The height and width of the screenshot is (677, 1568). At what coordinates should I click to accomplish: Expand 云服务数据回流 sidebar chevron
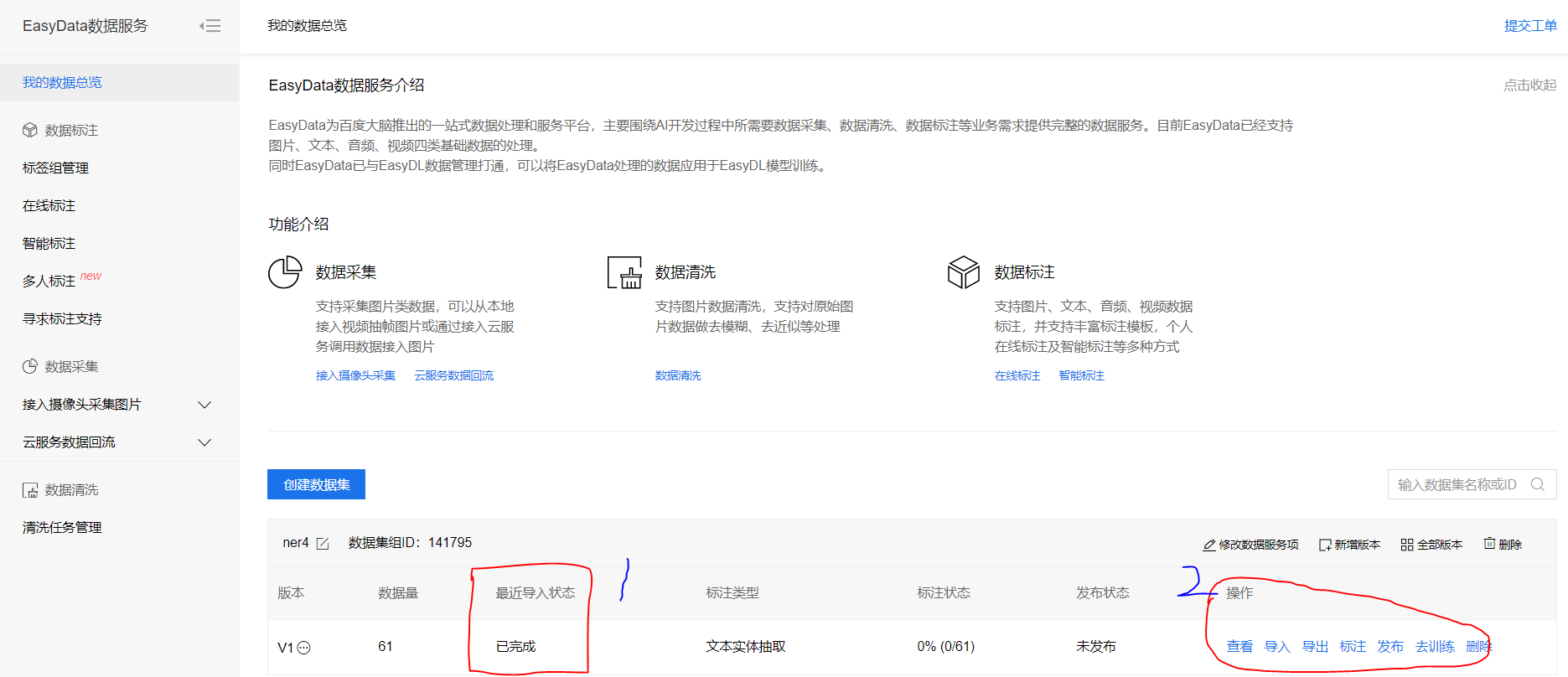[204, 442]
